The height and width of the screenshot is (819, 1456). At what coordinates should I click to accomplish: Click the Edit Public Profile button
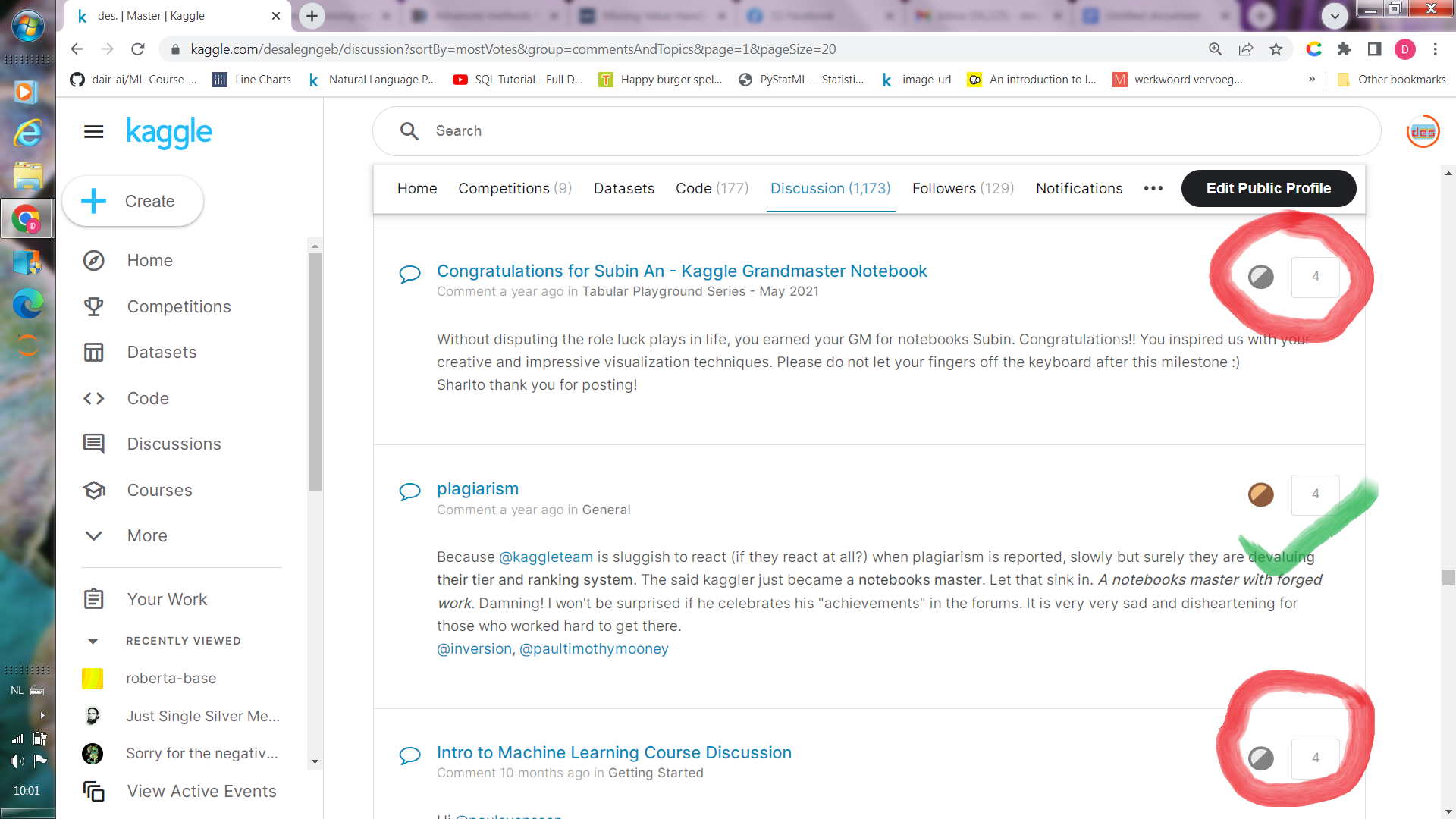(1268, 189)
